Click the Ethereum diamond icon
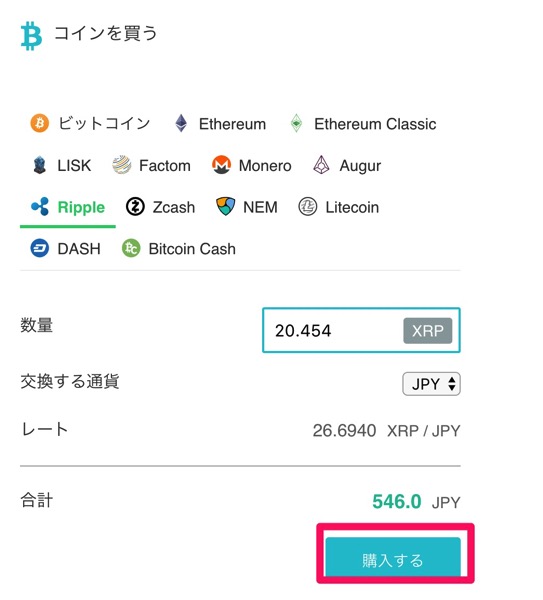 click(x=181, y=123)
